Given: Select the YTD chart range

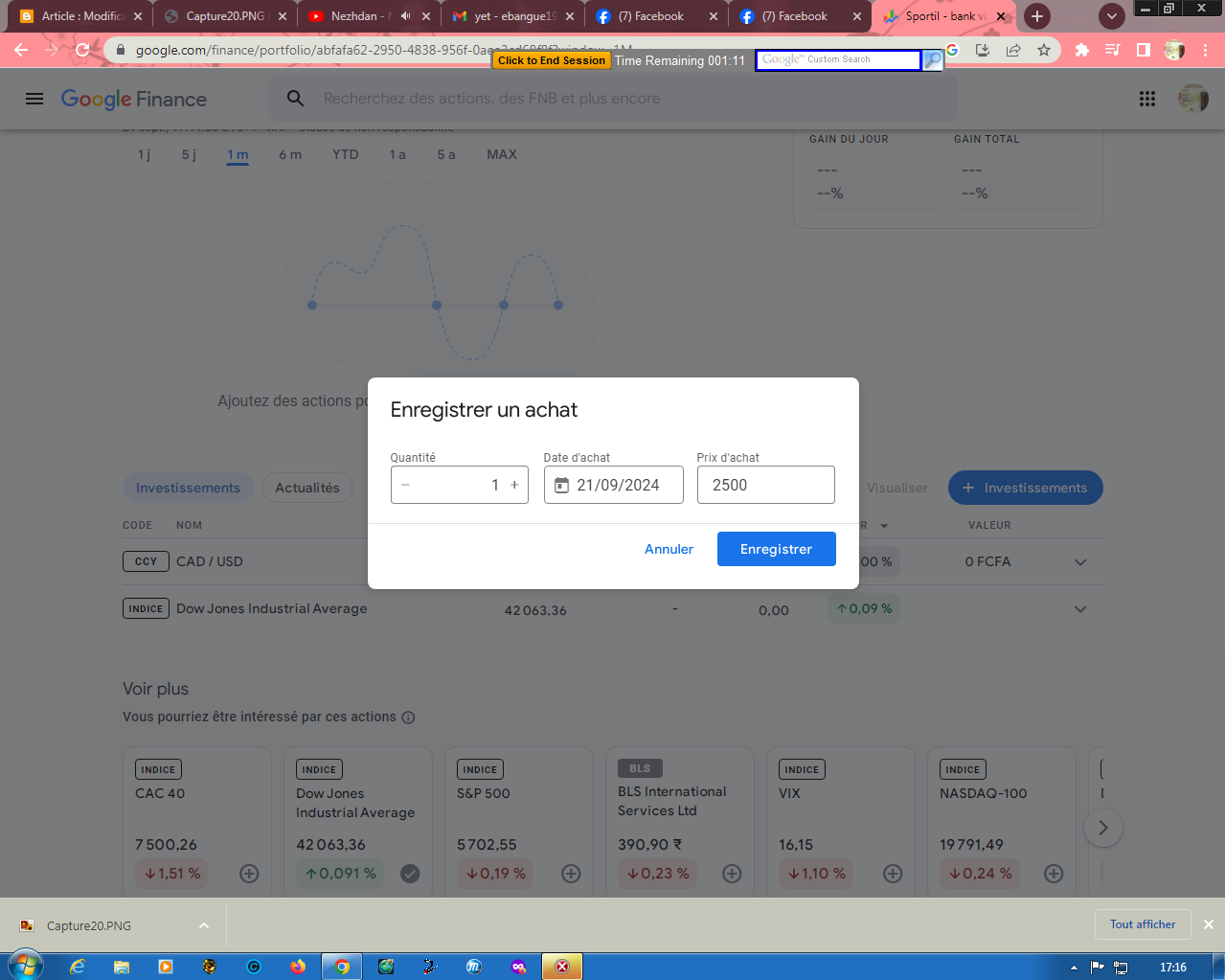Looking at the screenshot, I should pos(346,154).
